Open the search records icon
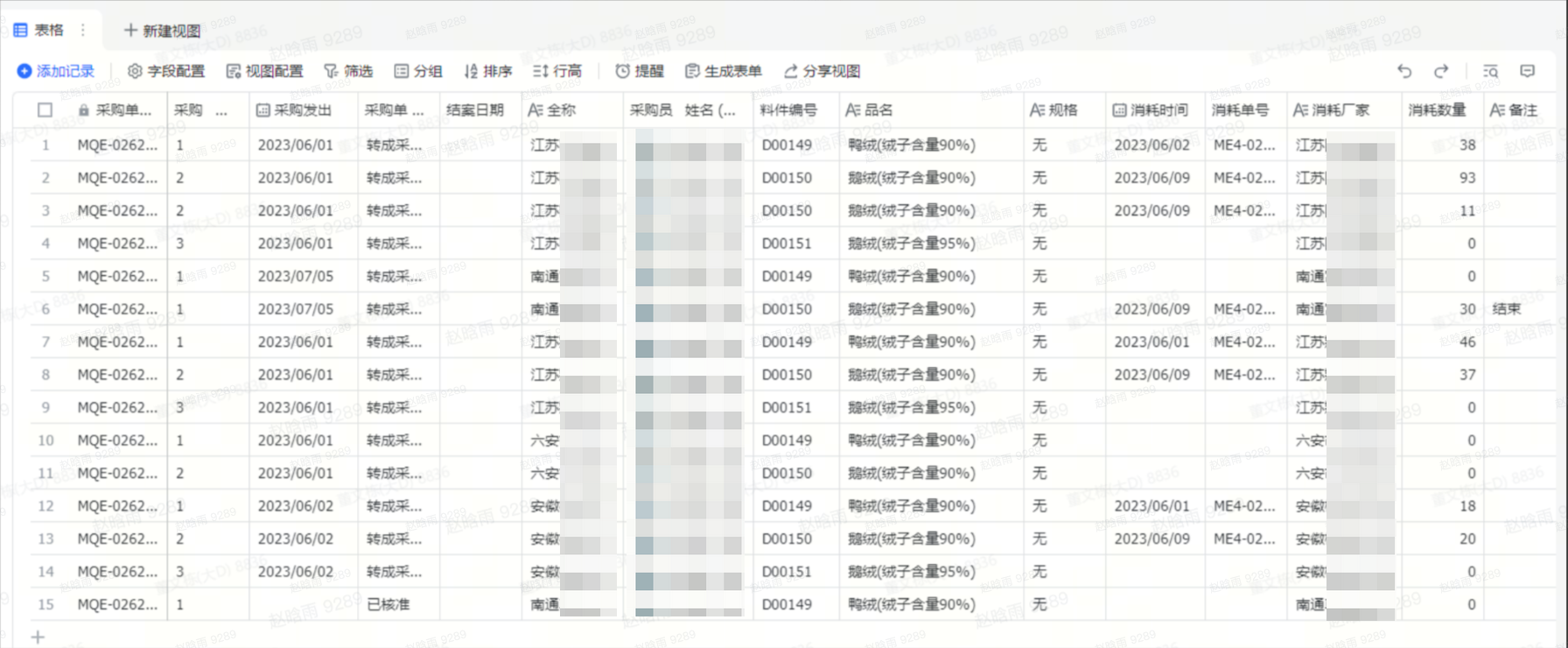The image size is (1568, 648). coord(1490,71)
